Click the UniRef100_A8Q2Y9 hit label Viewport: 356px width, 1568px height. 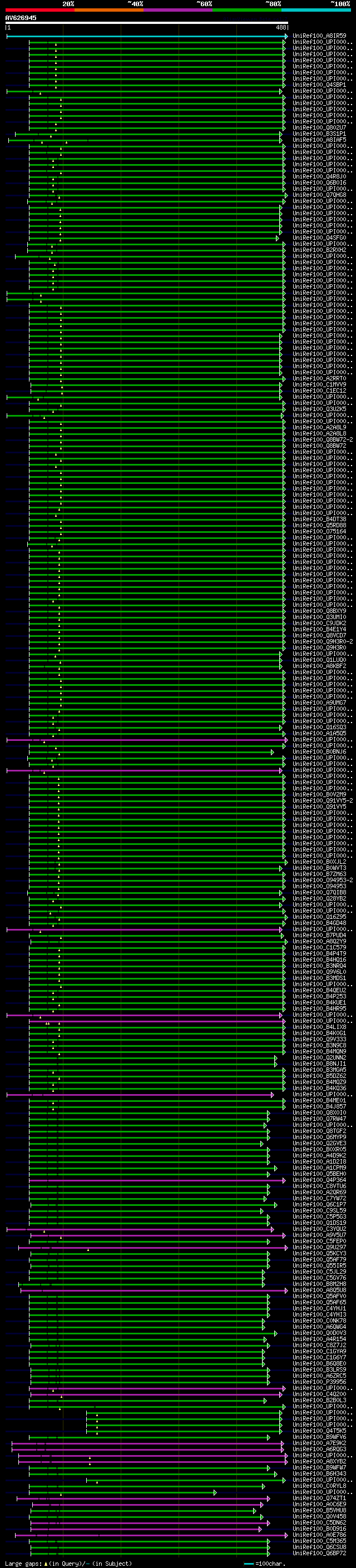[x=319, y=942]
